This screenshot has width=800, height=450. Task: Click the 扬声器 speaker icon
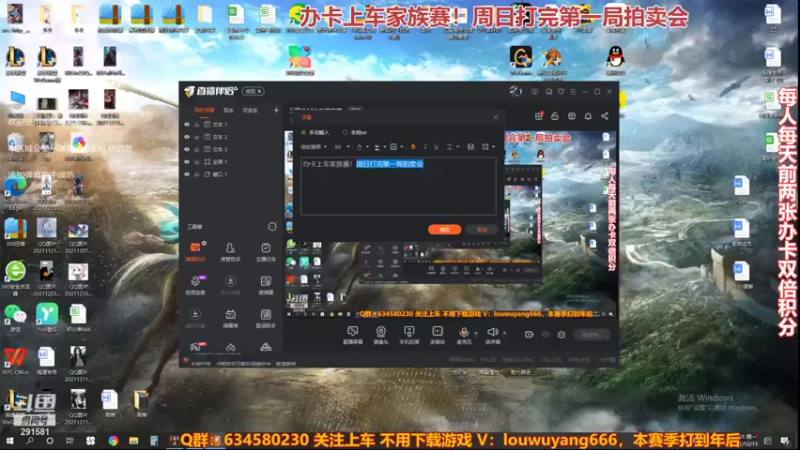click(x=492, y=333)
